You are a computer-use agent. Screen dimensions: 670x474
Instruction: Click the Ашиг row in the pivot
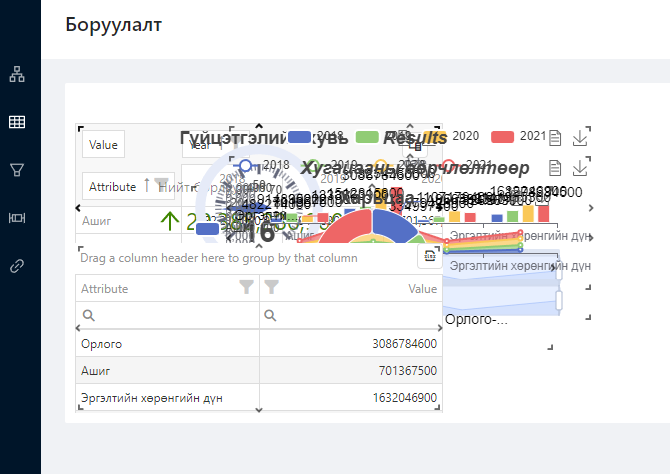[97, 221]
